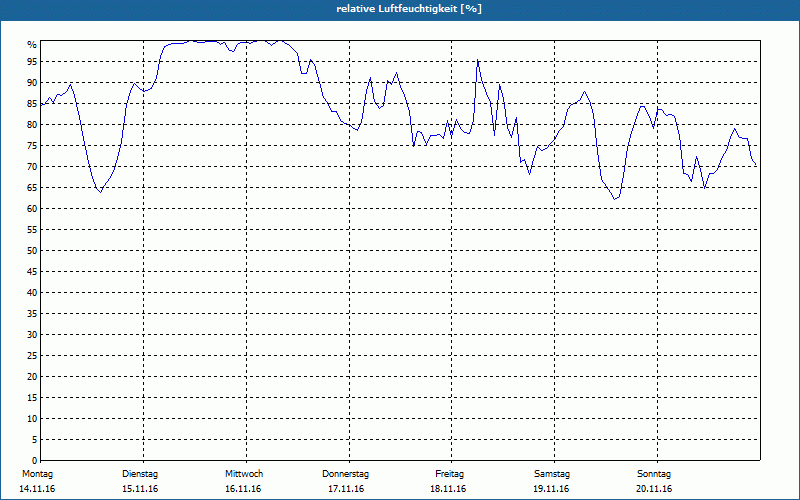The width and height of the screenshot is (800, 500).
Task: Click the 25 y-axis tick label
Action: click(x=32, y=356)
